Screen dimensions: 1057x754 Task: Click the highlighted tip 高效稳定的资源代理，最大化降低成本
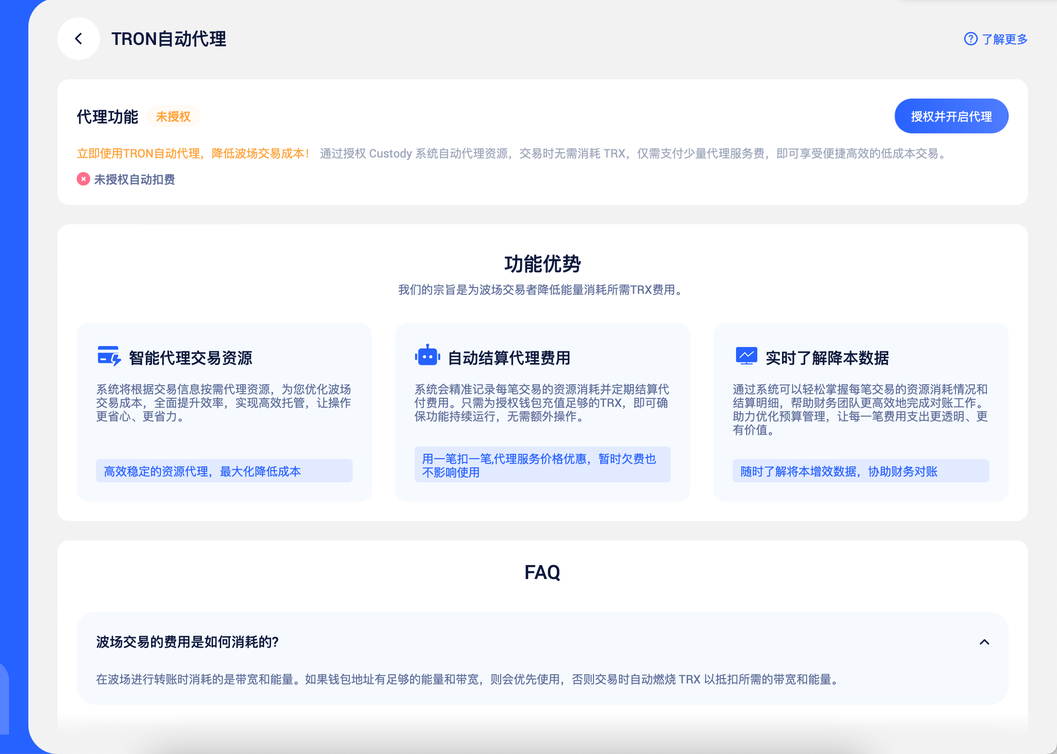tap(224, 470)
